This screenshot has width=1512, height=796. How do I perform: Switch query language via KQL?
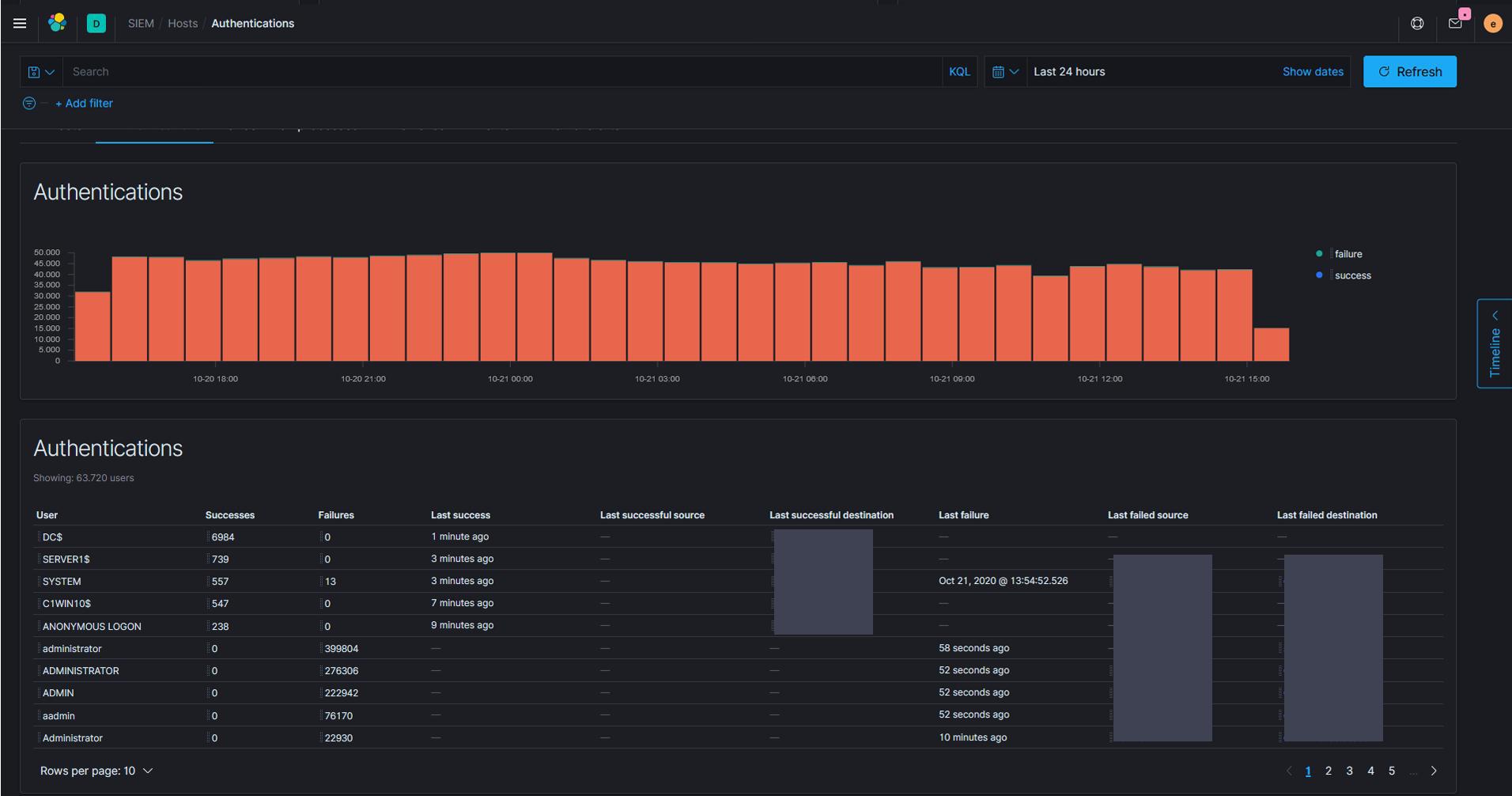pos(958,72)
